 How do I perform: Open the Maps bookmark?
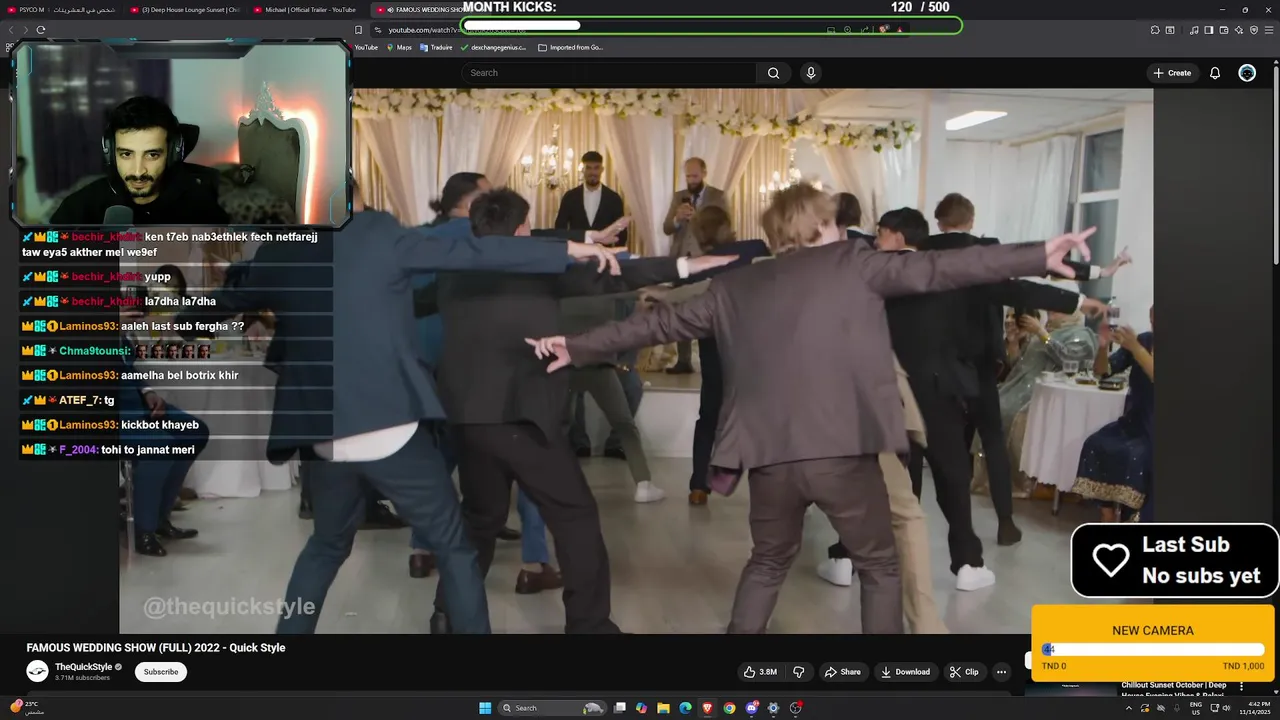click(398, 47)
